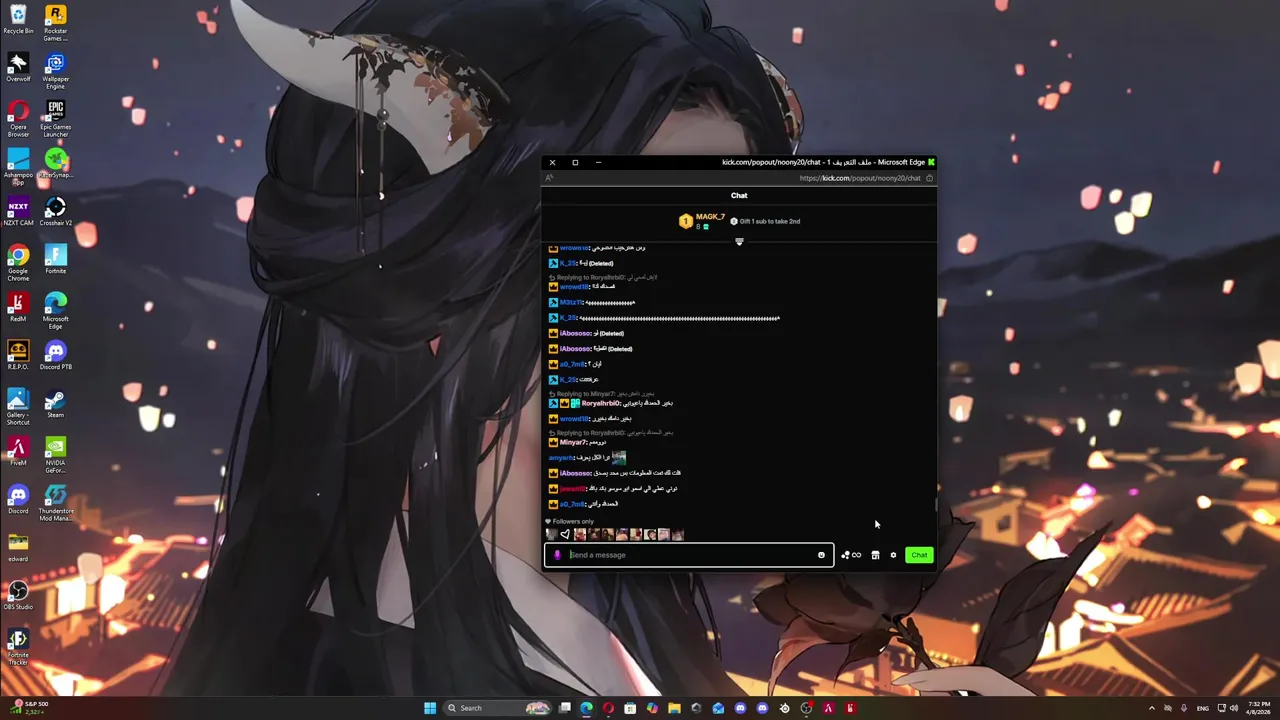Select the Google Chrome desktop icon

(18, 263)
